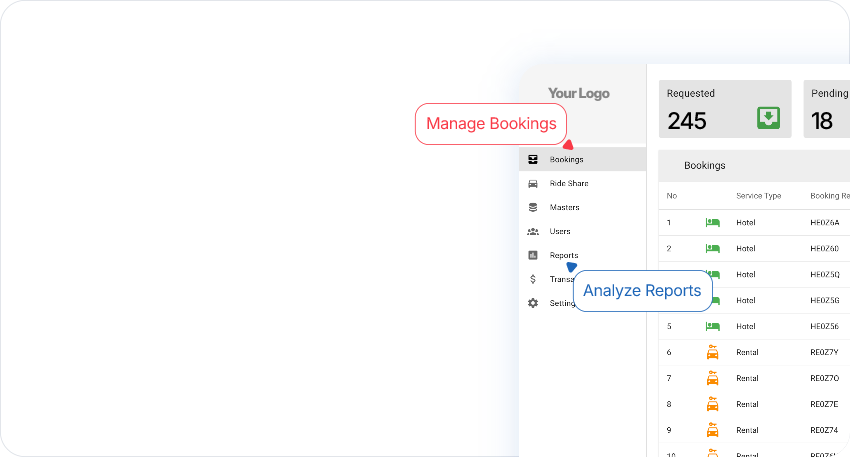Viewport: 850px width, 457px height.
Task: Click the Settings gear icon
Action: tap(533, 303)
